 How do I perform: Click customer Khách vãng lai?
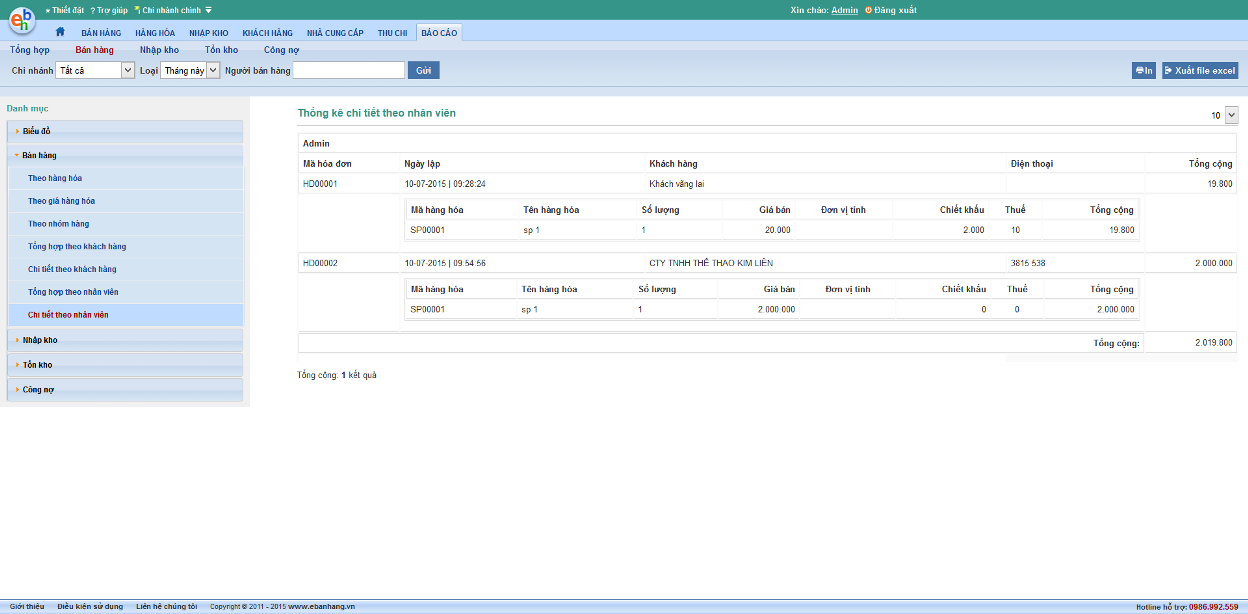677,184
